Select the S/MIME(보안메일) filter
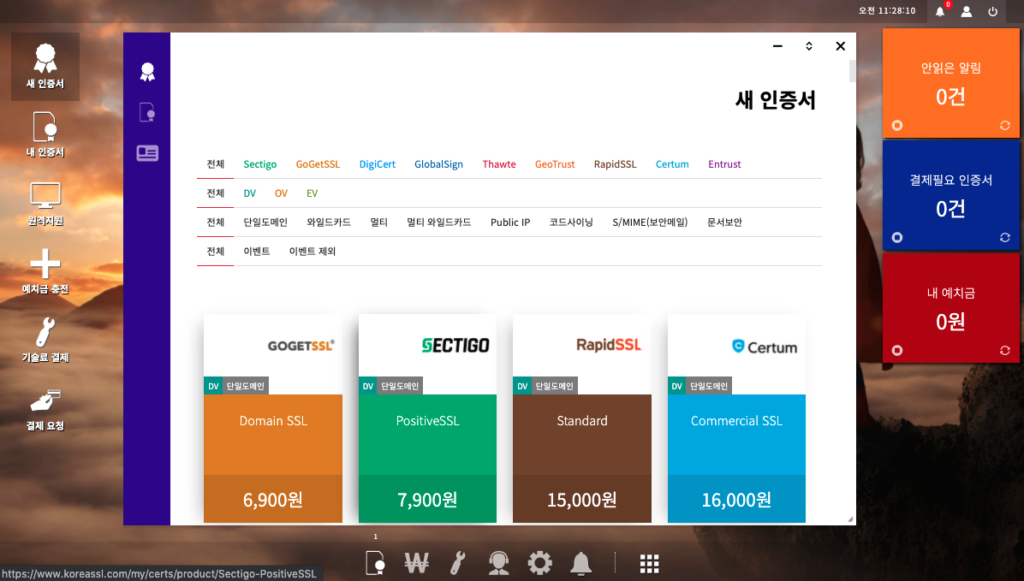This screenshot has height=581, width=1024. (x=650, y=223)
